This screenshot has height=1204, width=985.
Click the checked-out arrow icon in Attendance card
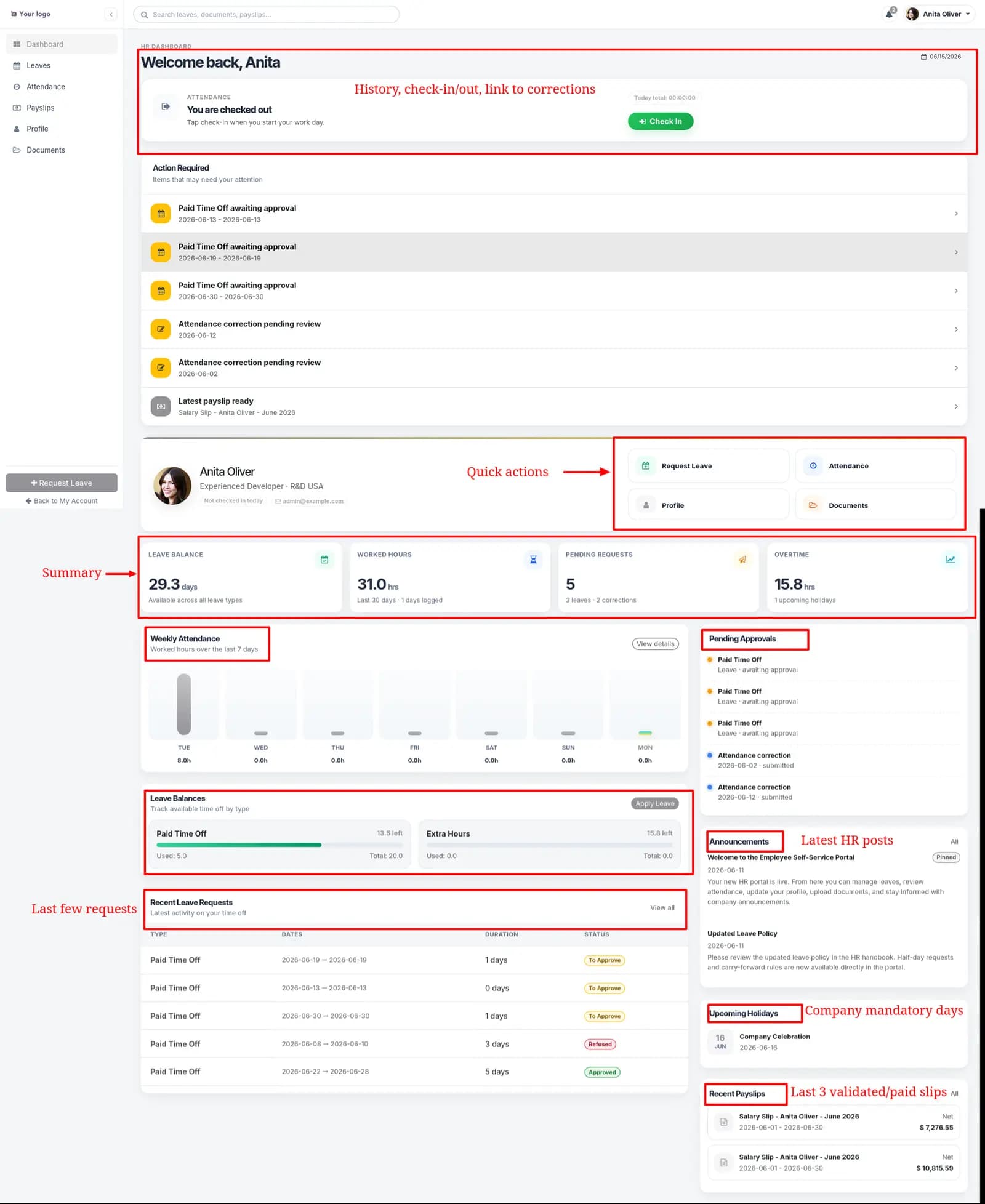pyautogui.click(x=166, y=106)
